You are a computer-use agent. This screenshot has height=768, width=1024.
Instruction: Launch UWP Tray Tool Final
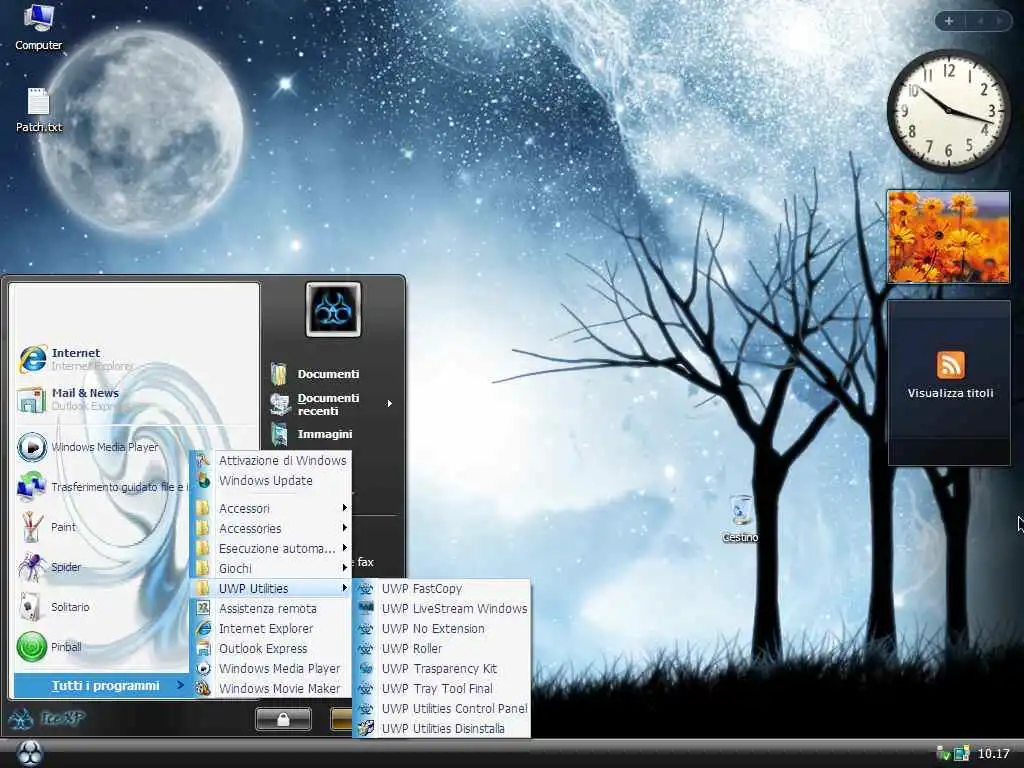click(x=442, y=689)
